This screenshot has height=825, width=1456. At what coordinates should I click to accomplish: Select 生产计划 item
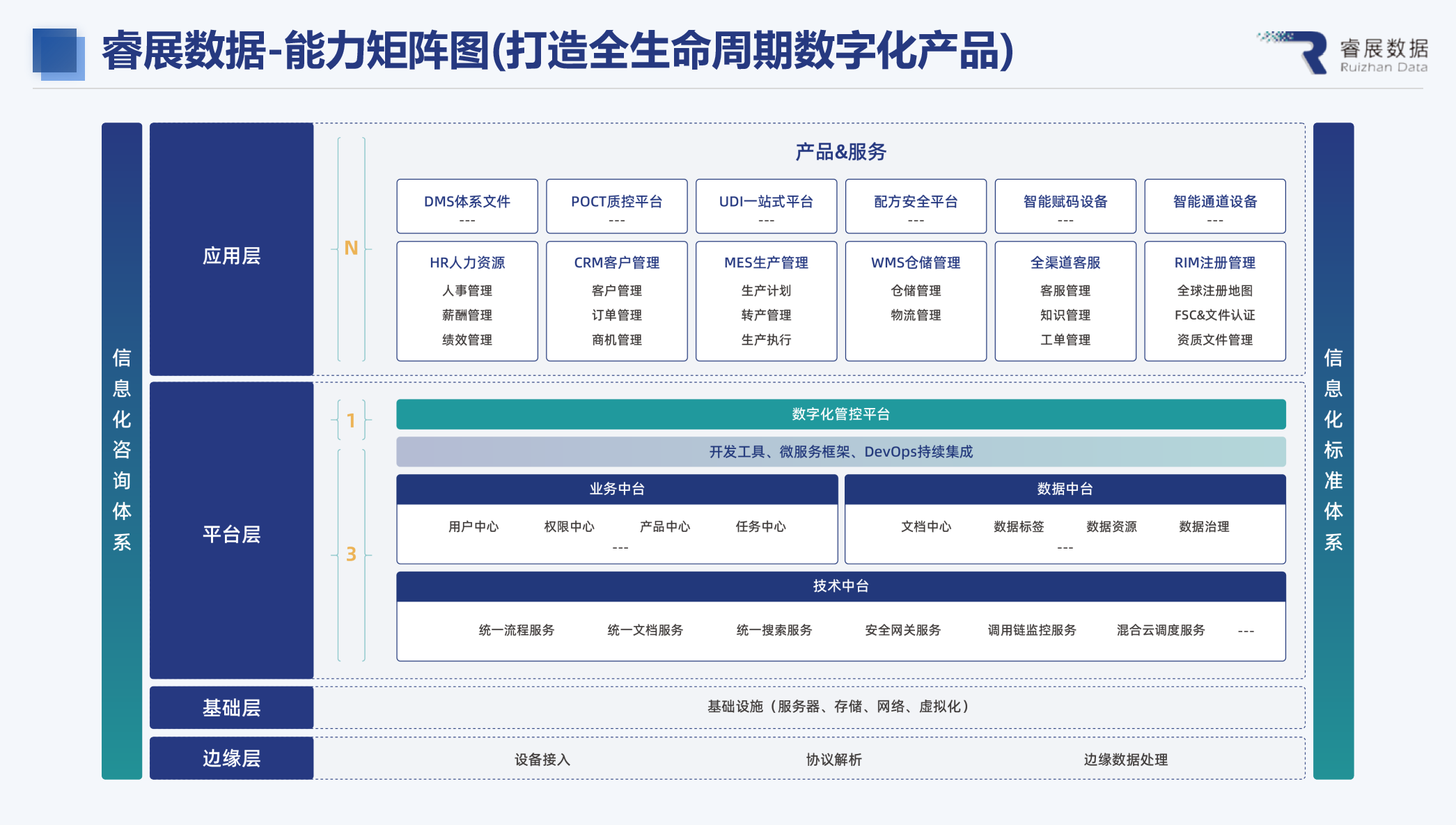(766, 290)
